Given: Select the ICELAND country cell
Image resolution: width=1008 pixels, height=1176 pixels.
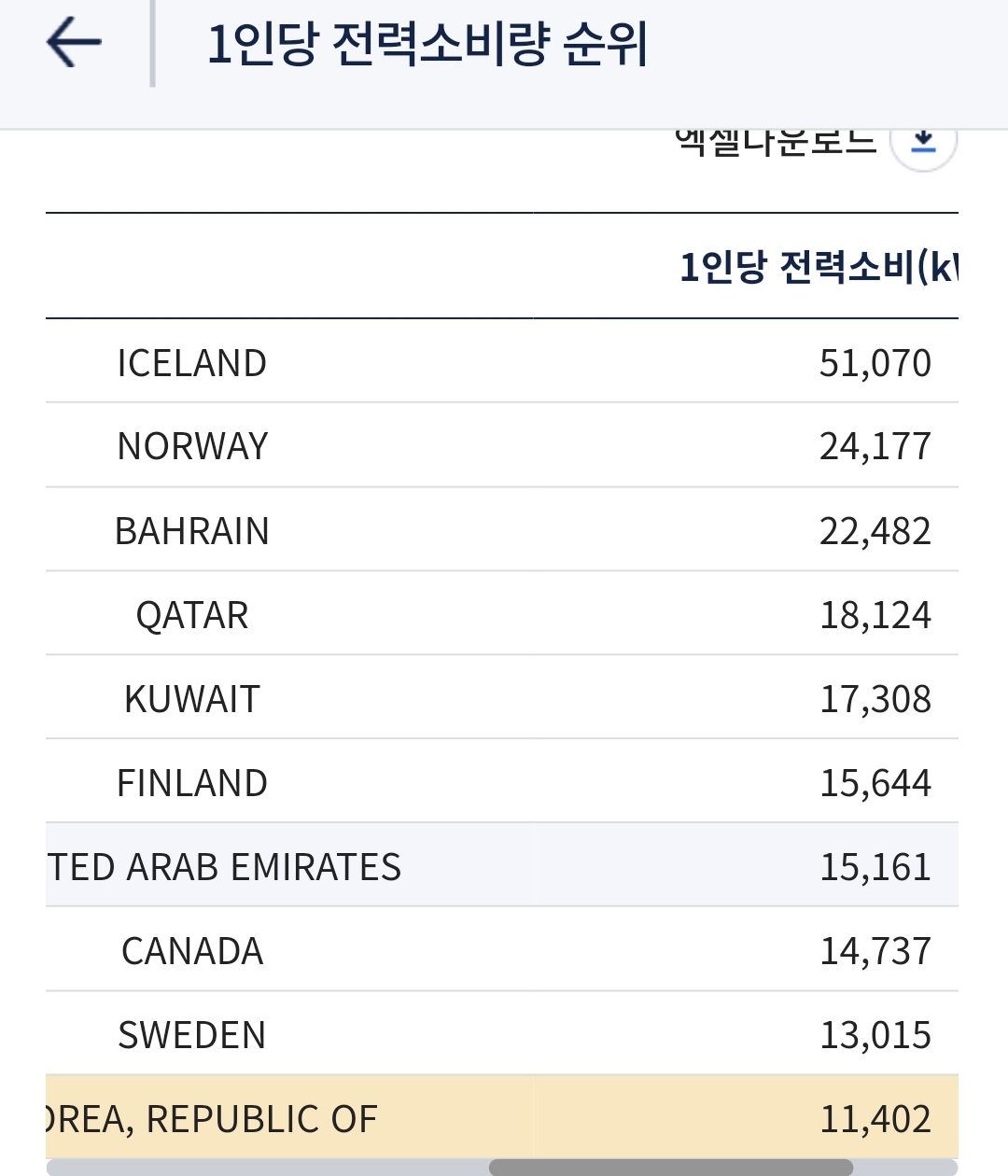Looking at the screenshot, I should (x=192, y=363).
